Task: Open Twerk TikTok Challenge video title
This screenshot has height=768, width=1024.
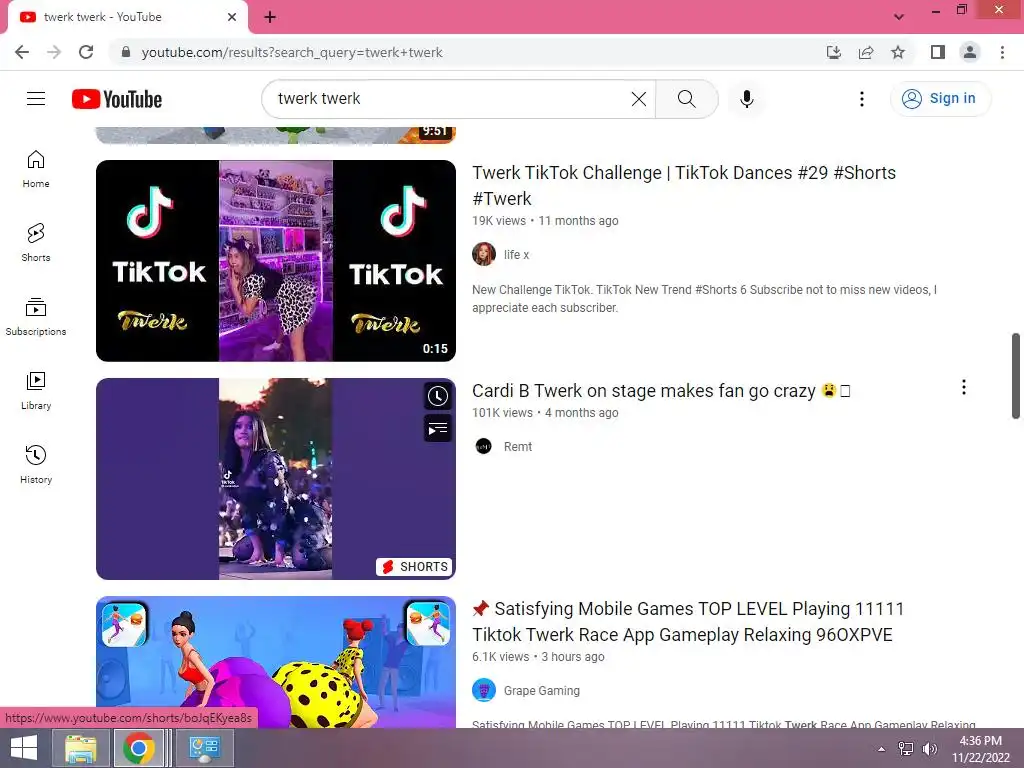Action: coord(684,185)
